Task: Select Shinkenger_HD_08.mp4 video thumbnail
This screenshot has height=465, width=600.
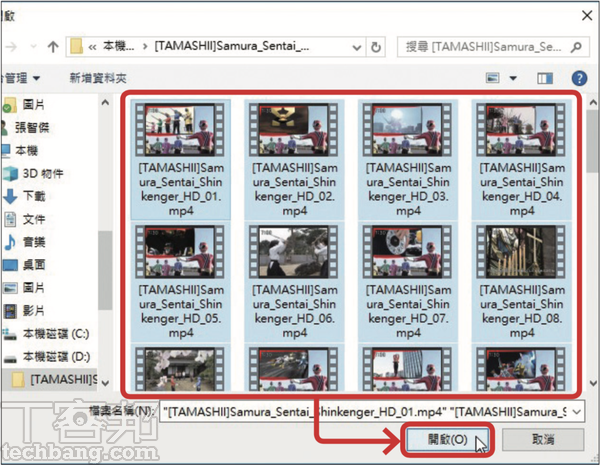Action: point(521,251)
